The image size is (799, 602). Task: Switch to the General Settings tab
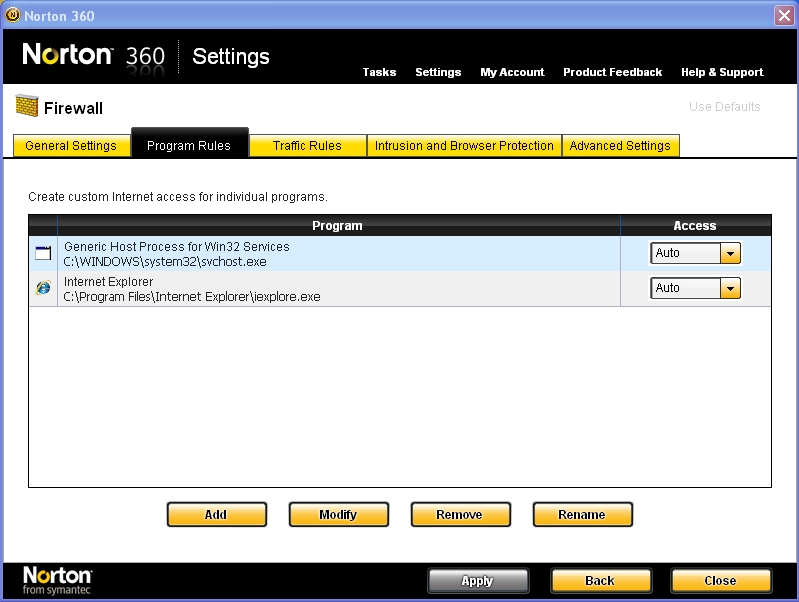pyautogui.click(x=71, y=146)
